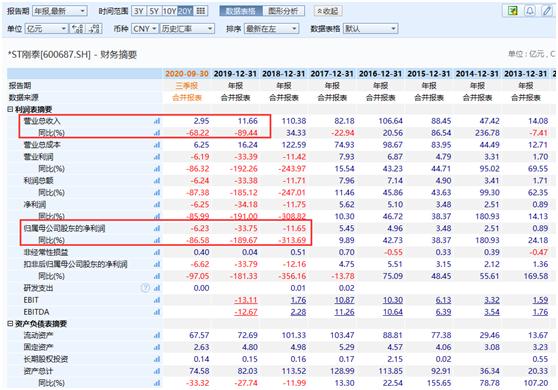This screenshot has height=390, width=558.
Task: Collapse the toolbar with 收起 button
Action: 328,11
